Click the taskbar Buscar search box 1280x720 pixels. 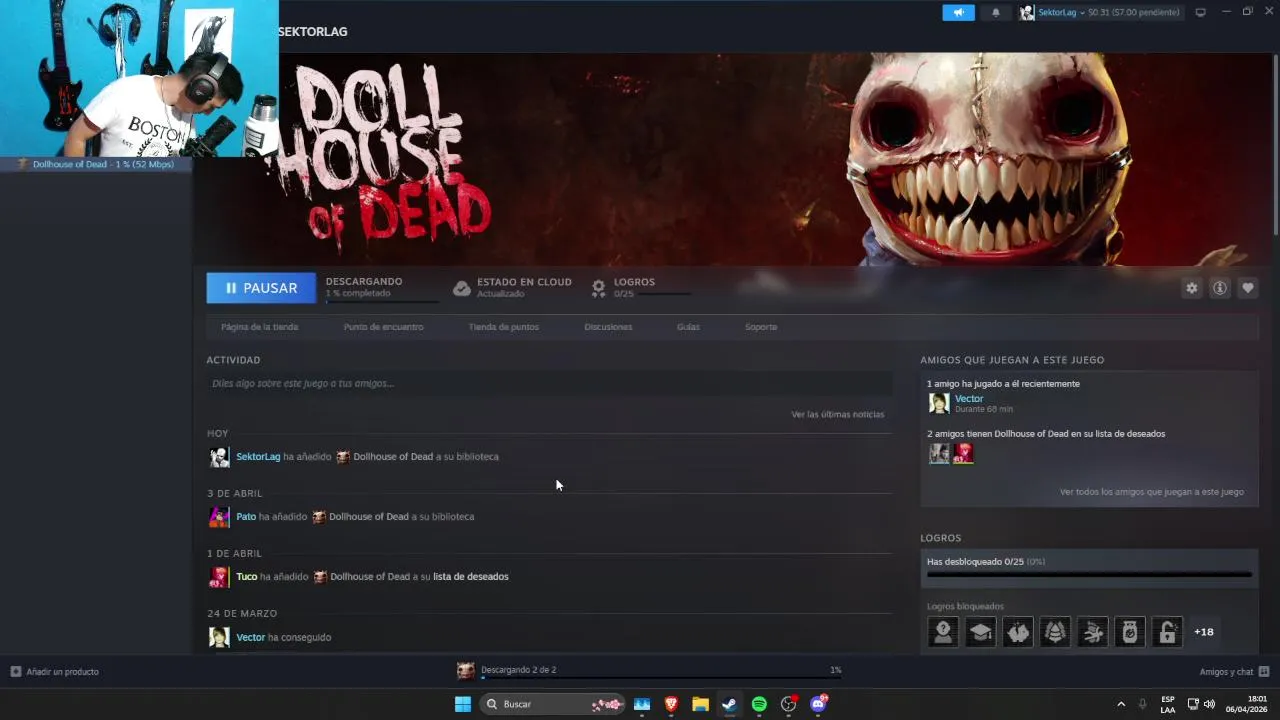point(552,704)
